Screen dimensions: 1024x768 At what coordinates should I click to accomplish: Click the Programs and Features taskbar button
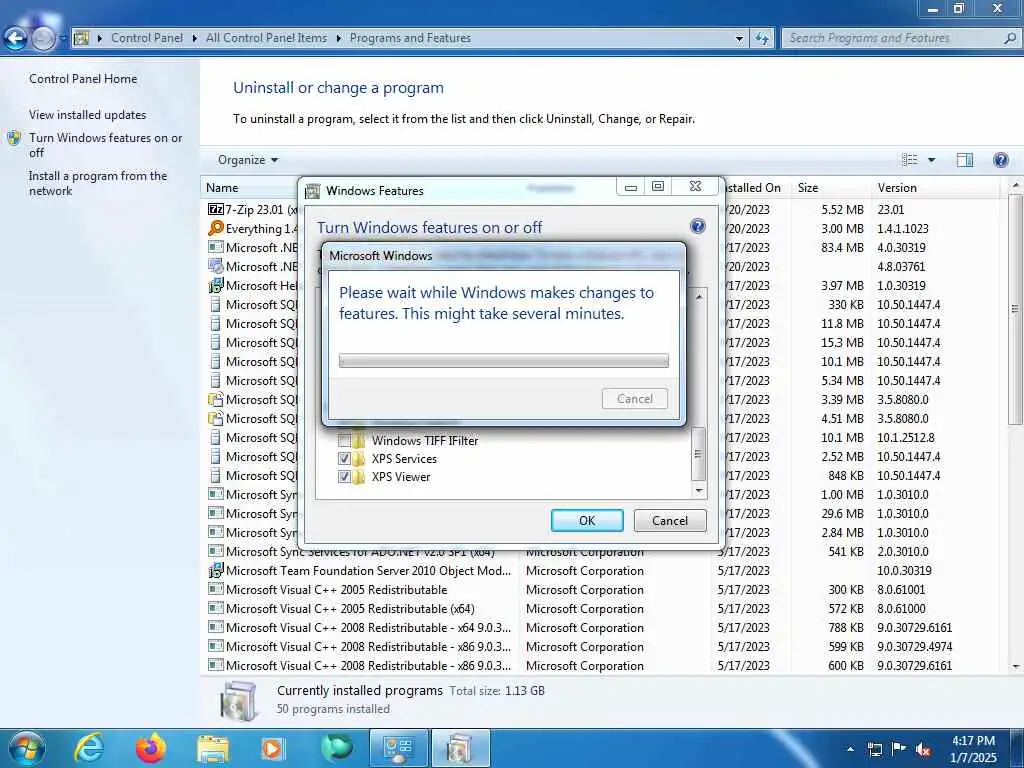pyautogui.click(x=460, y=748)
